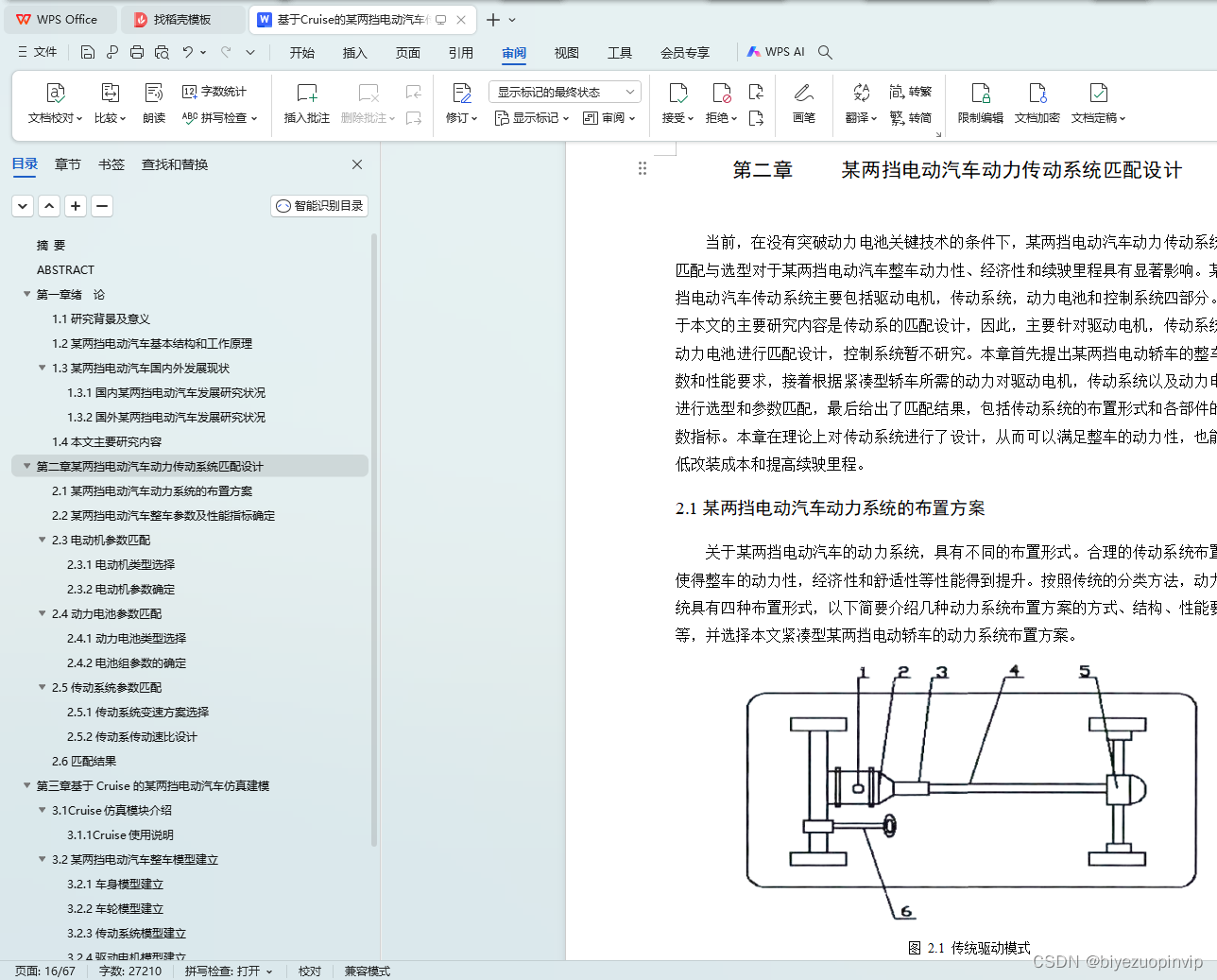Collapse the 1.3 国内外发展现状 node
Image resolution: width=1217 pixels, height=980 pixels.
click(x=42, y=369)
